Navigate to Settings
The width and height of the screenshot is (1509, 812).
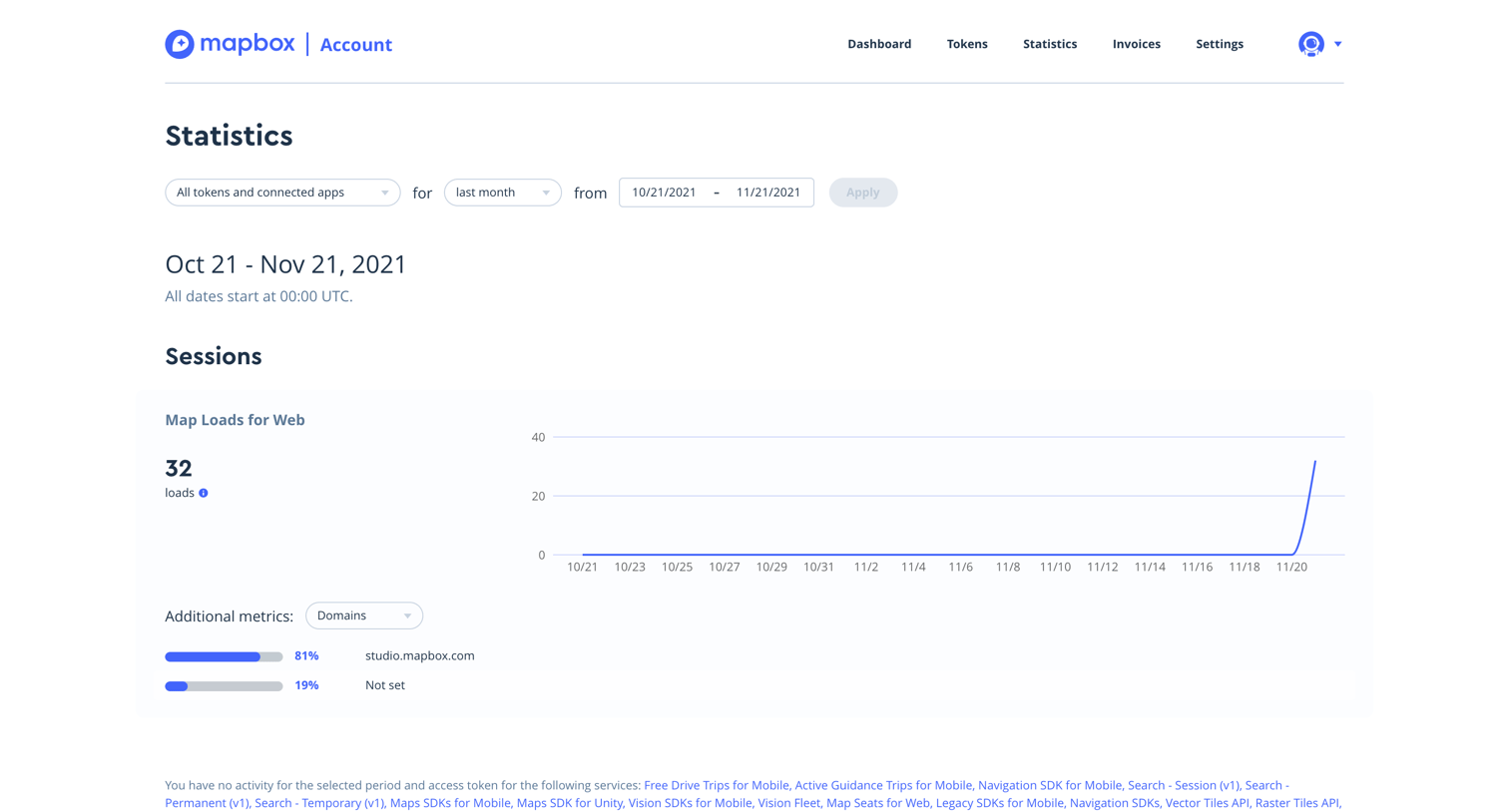[x=1220, y=44]
